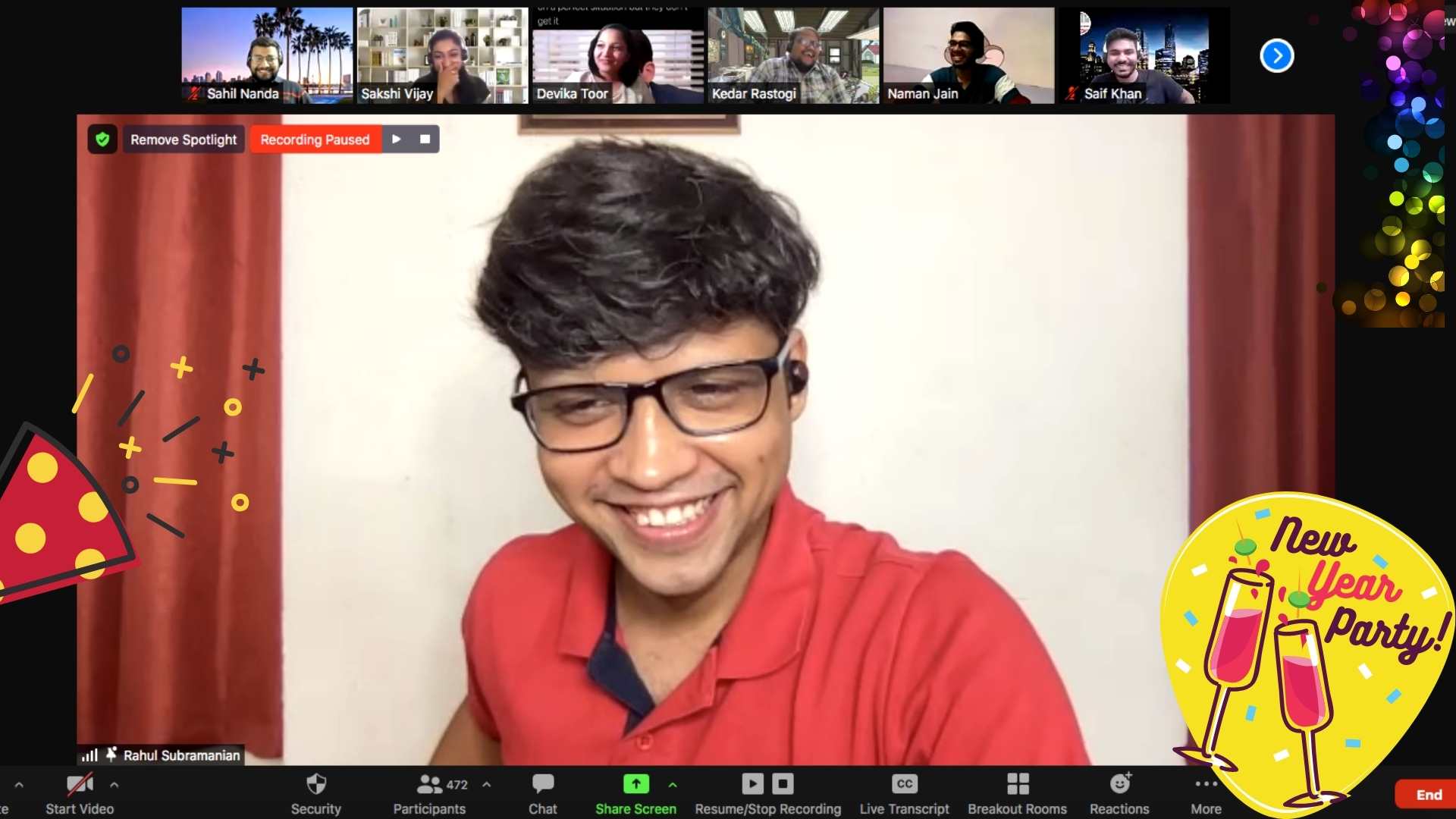Click the Breakout Rooms label
The image size is (1456, 819).
coord(1017,809)
